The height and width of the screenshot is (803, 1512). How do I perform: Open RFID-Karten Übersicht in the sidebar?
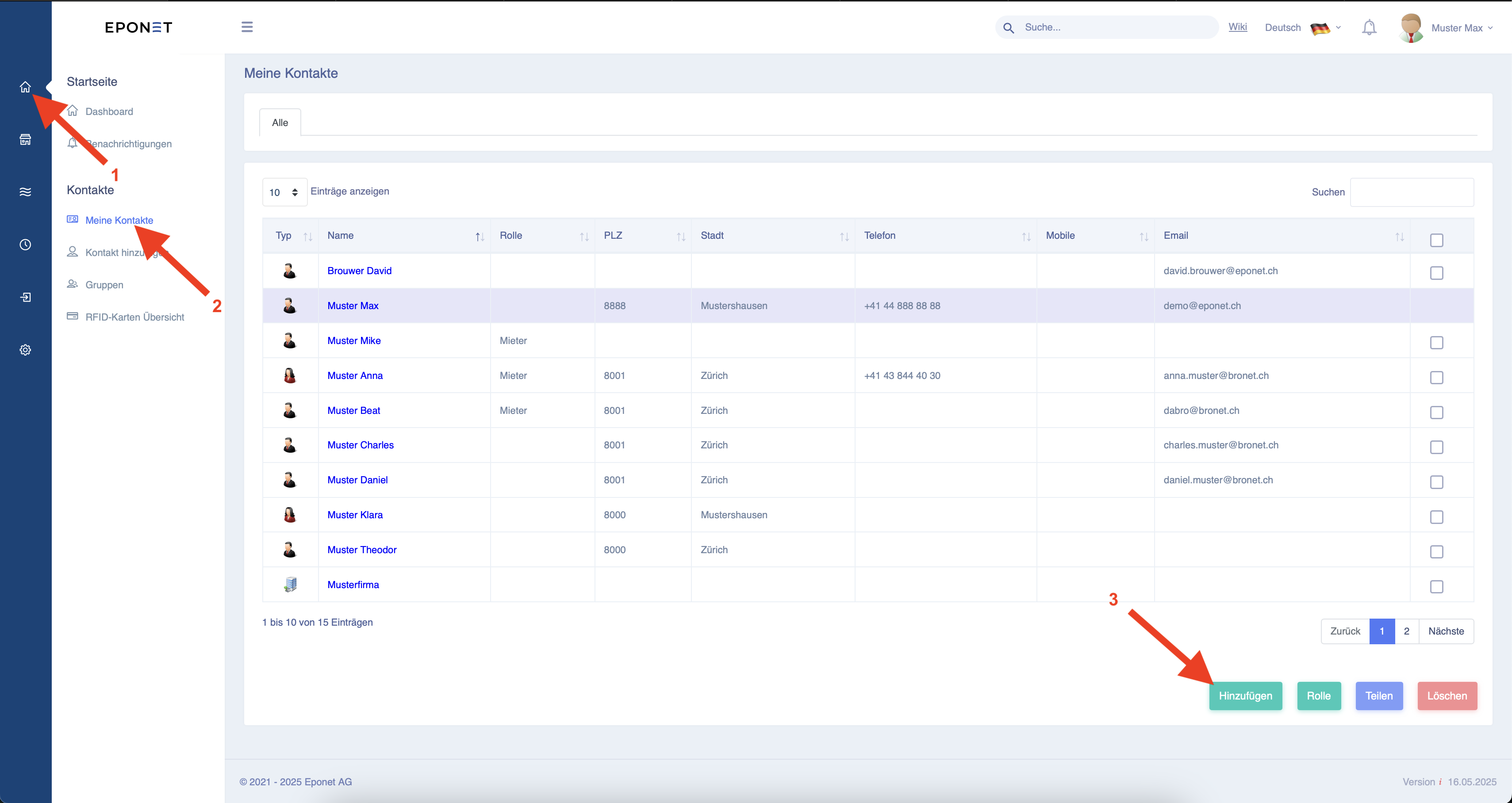tap(135, 317)
